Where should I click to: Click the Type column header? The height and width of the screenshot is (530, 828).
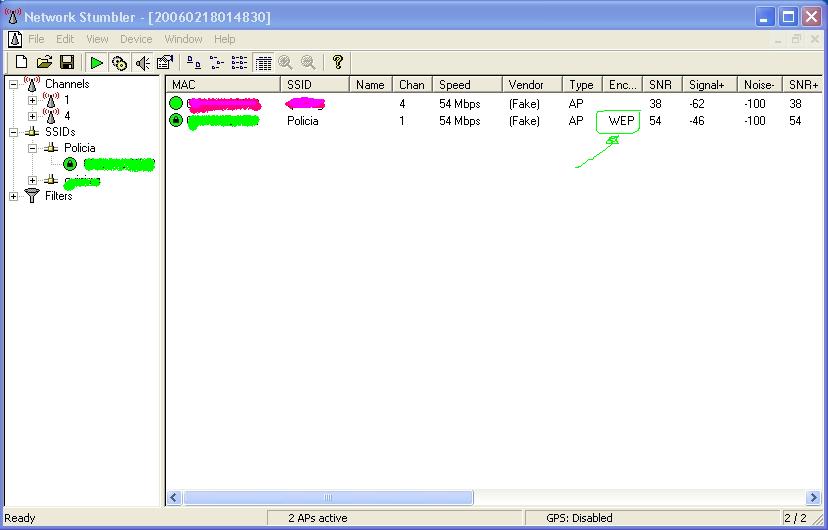point(582,84)
